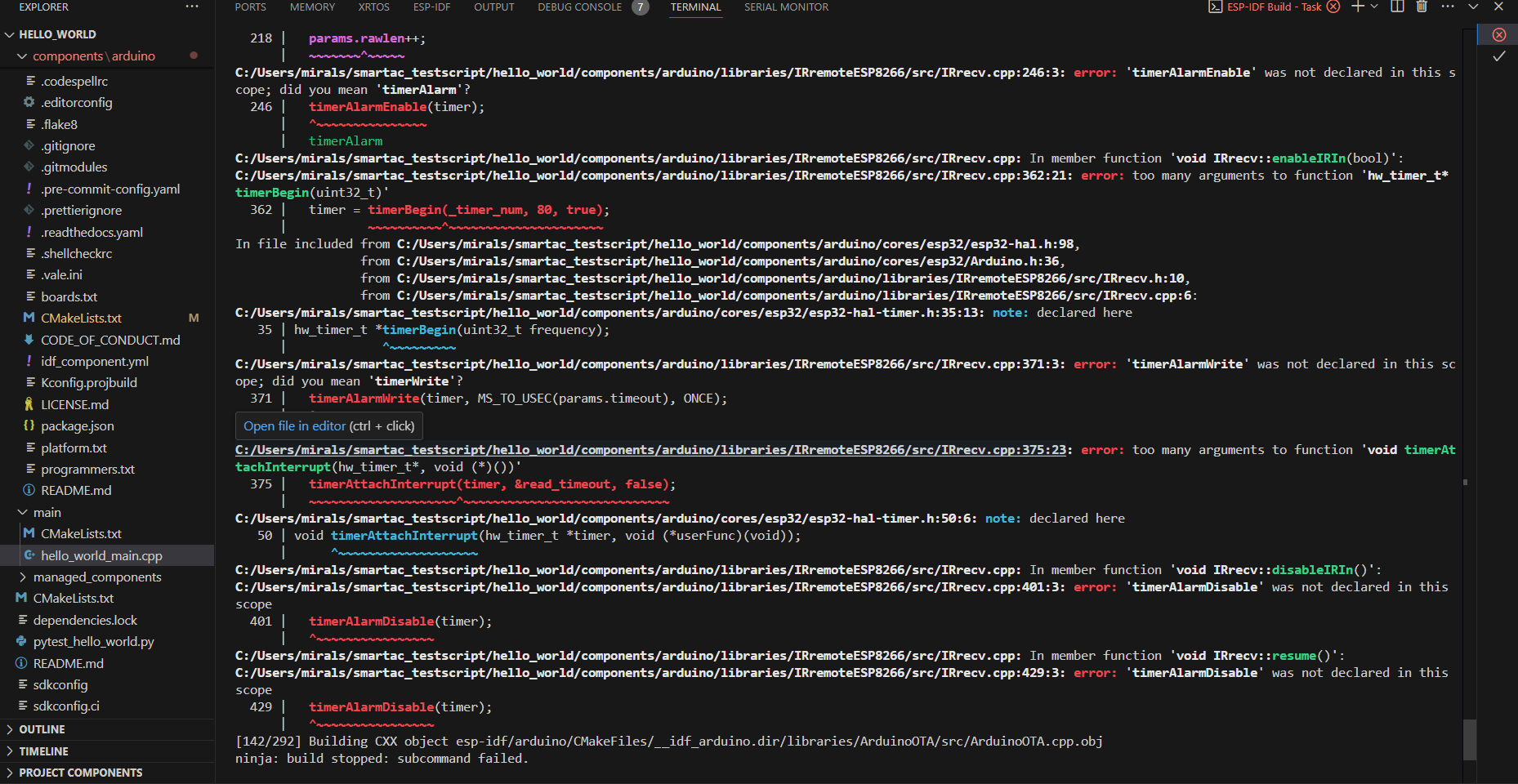Open the .prettierignore file
The width and height of the screenshot is (1518, 784).
click(82, 211)
